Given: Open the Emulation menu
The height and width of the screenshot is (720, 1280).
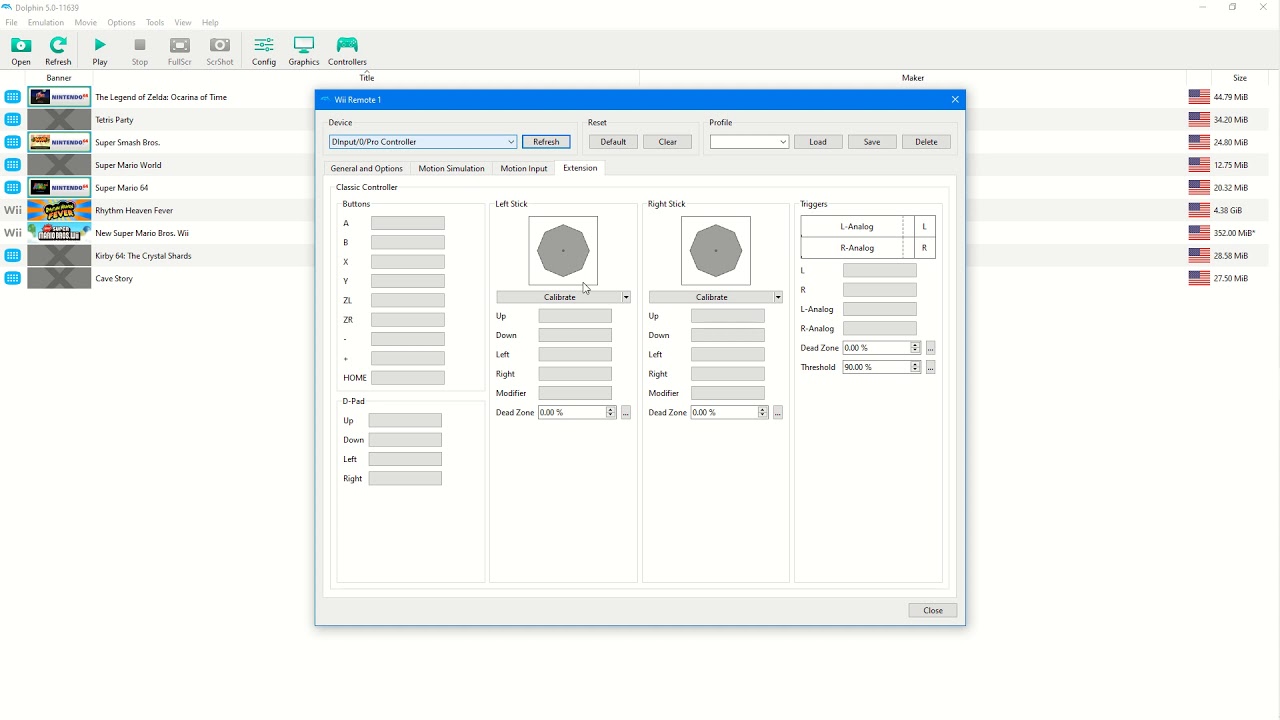Looking at the screenshot, I should pos(45,22).
